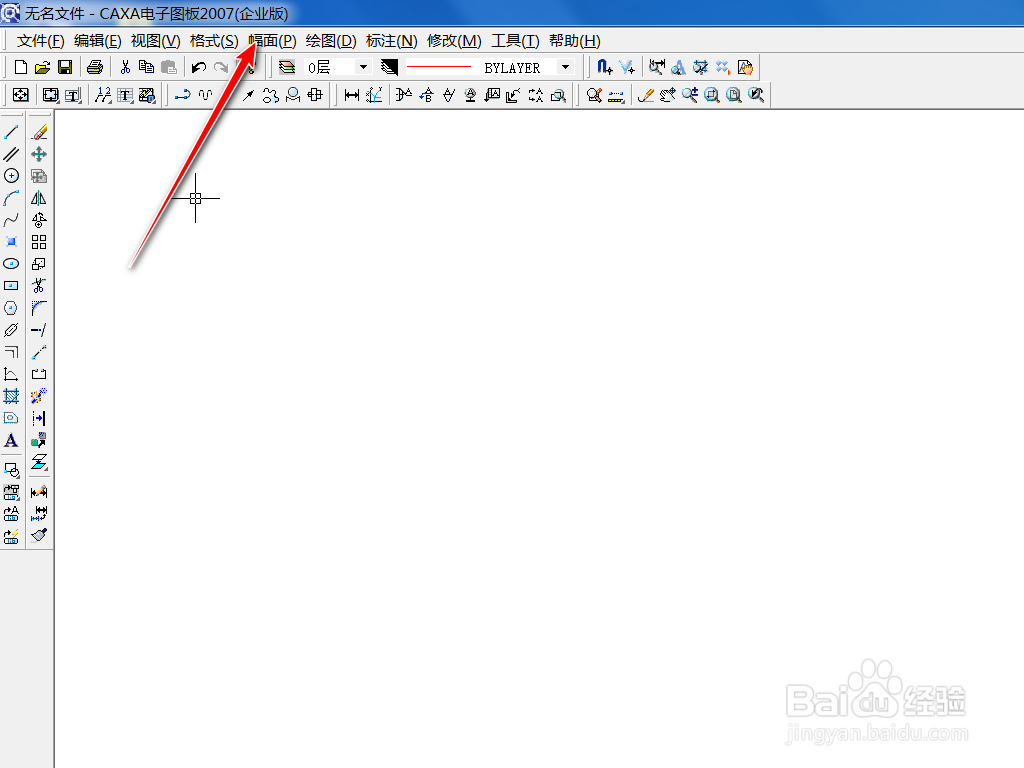
Task: Select the Fillet corner tool
Action: click(39, 308)
